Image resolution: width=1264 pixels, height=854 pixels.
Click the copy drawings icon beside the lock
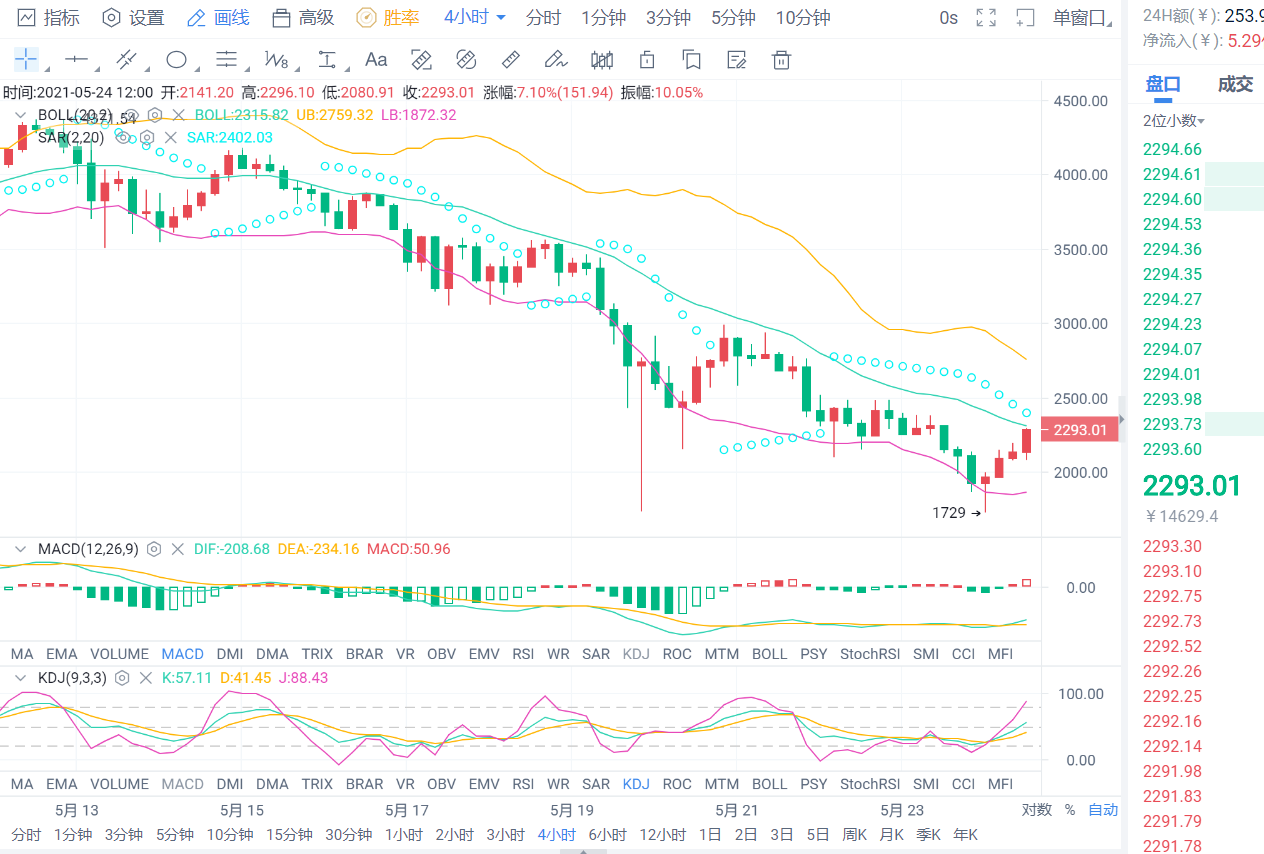tap(692, 60)
